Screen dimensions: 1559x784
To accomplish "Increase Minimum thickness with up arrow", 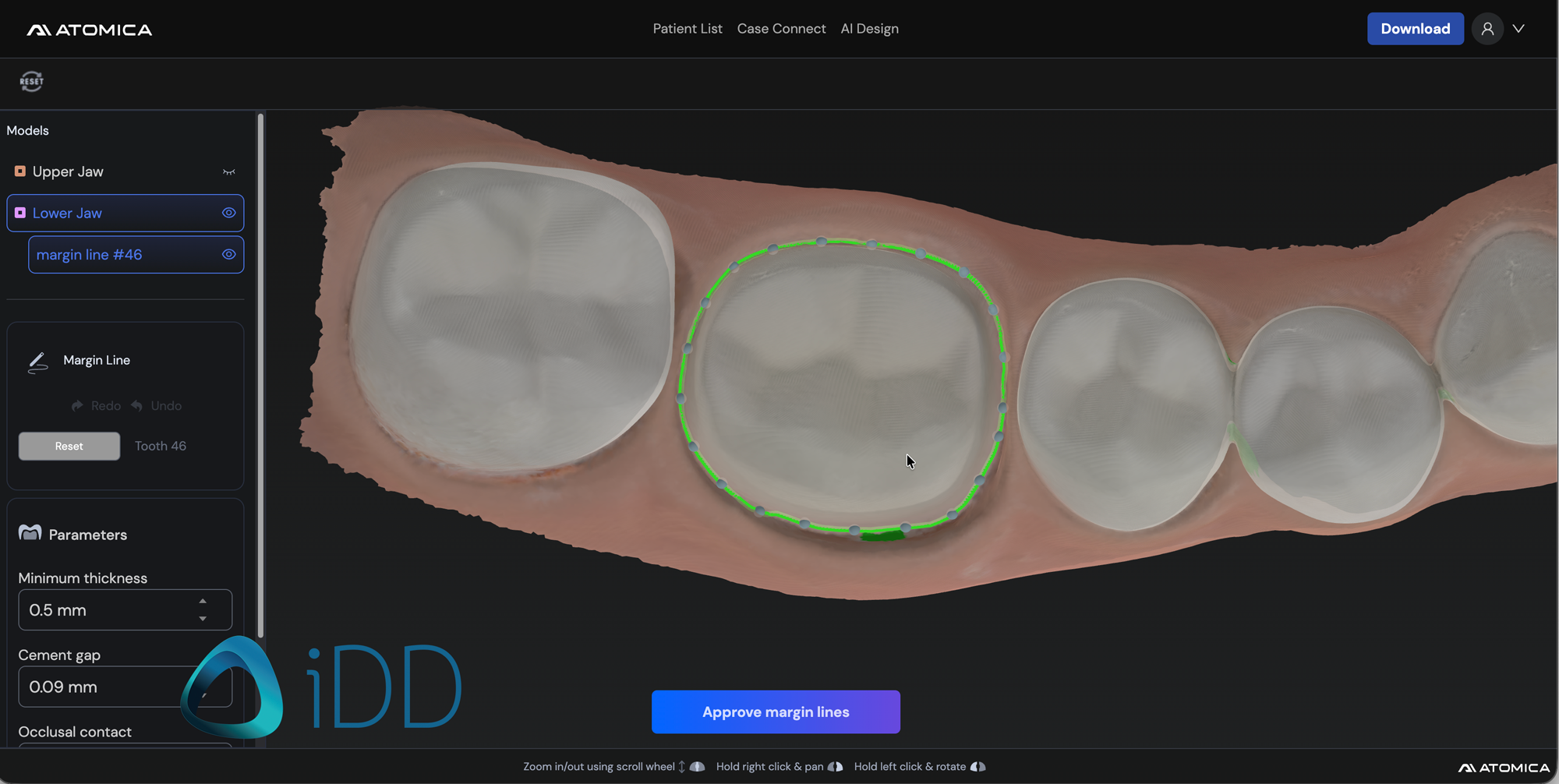I will tap(203, 601).
